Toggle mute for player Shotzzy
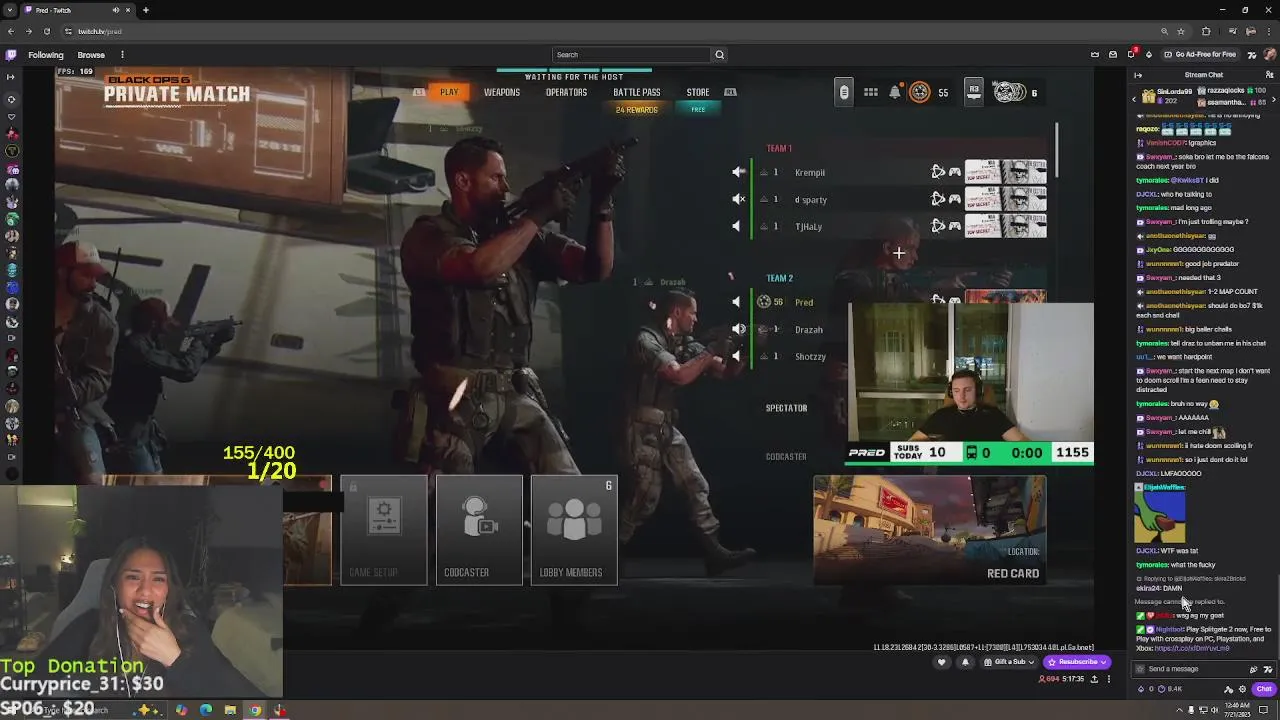Image resolution: width=1280 pixels, height=720 pixels. (x=737, y=356)
